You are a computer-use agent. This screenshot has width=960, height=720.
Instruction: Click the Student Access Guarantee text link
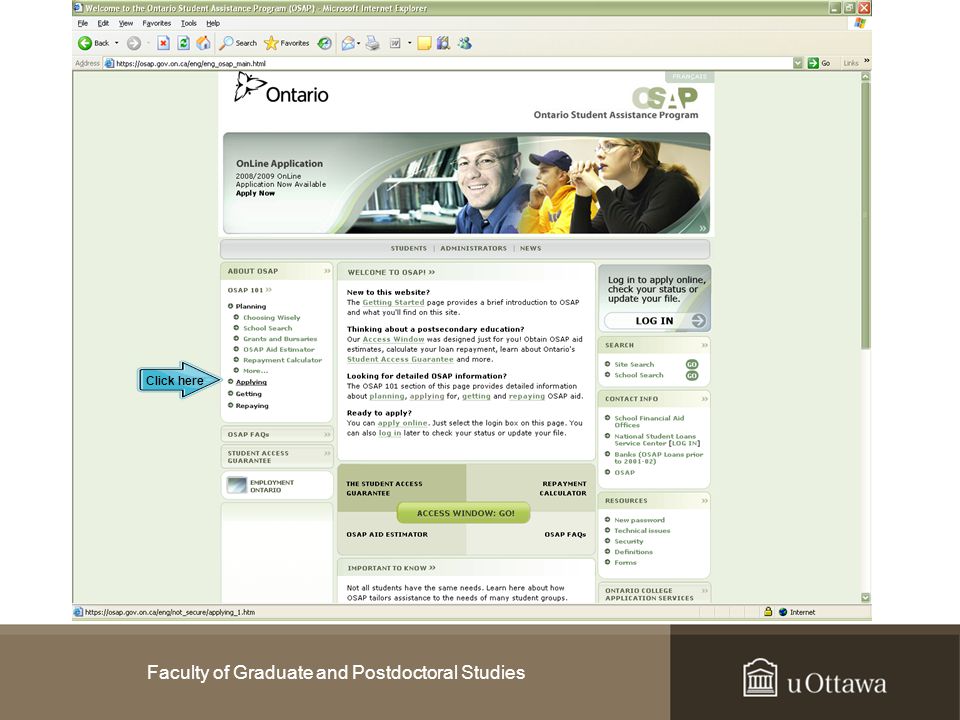[x=400, y=359]
